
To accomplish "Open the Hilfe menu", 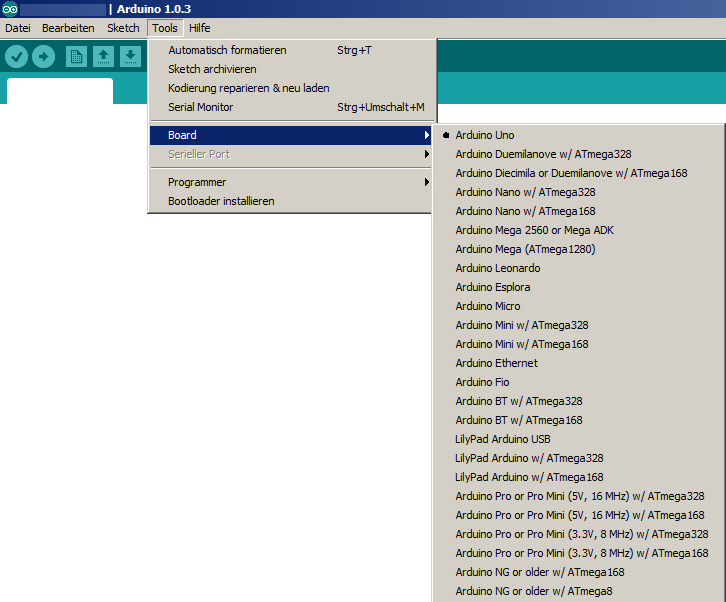I will [199, 28].
